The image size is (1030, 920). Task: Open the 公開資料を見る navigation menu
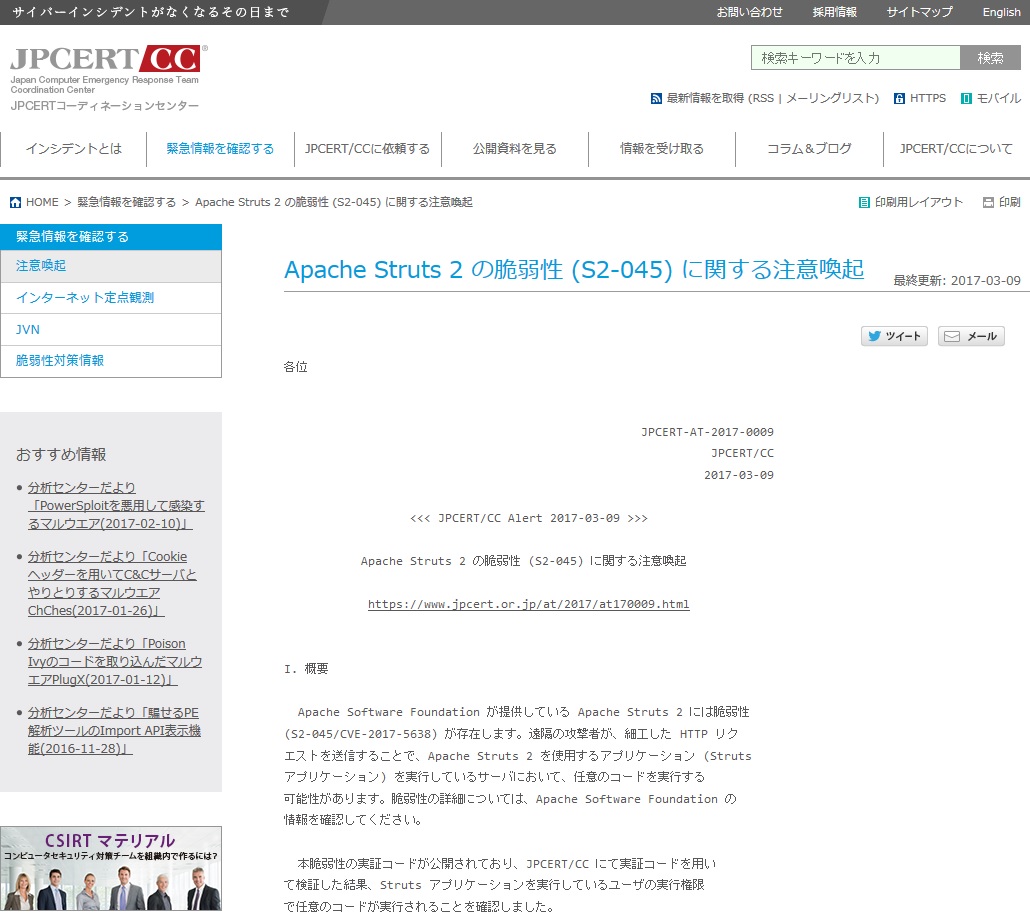(516, 147)
